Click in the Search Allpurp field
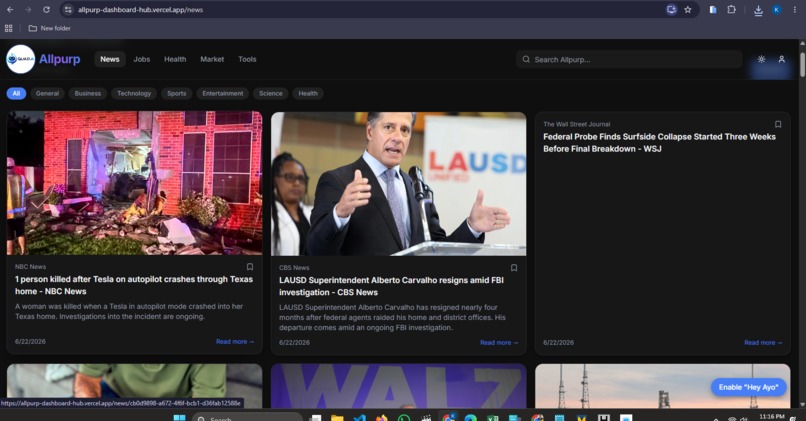Screen dimensions: 806x421 pos(630,60)
